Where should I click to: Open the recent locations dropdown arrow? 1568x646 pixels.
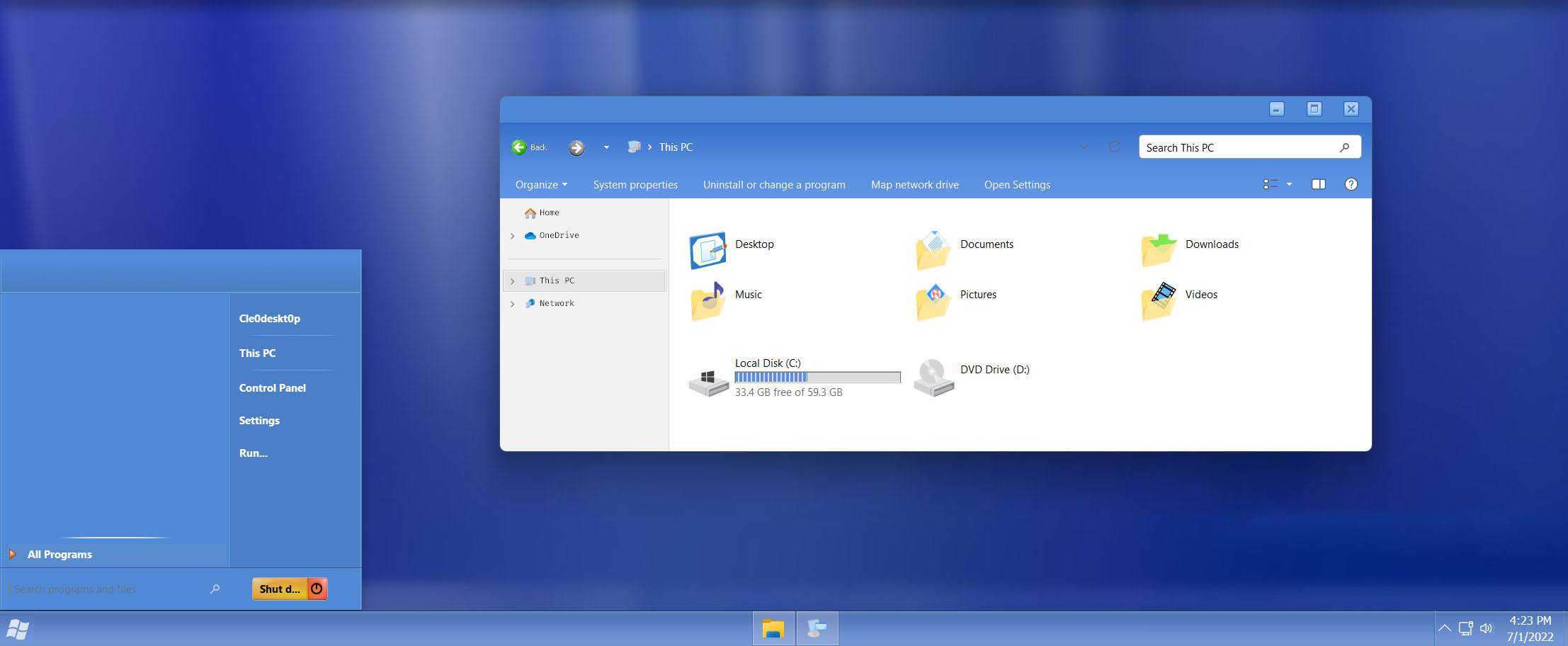pos(606,147)
